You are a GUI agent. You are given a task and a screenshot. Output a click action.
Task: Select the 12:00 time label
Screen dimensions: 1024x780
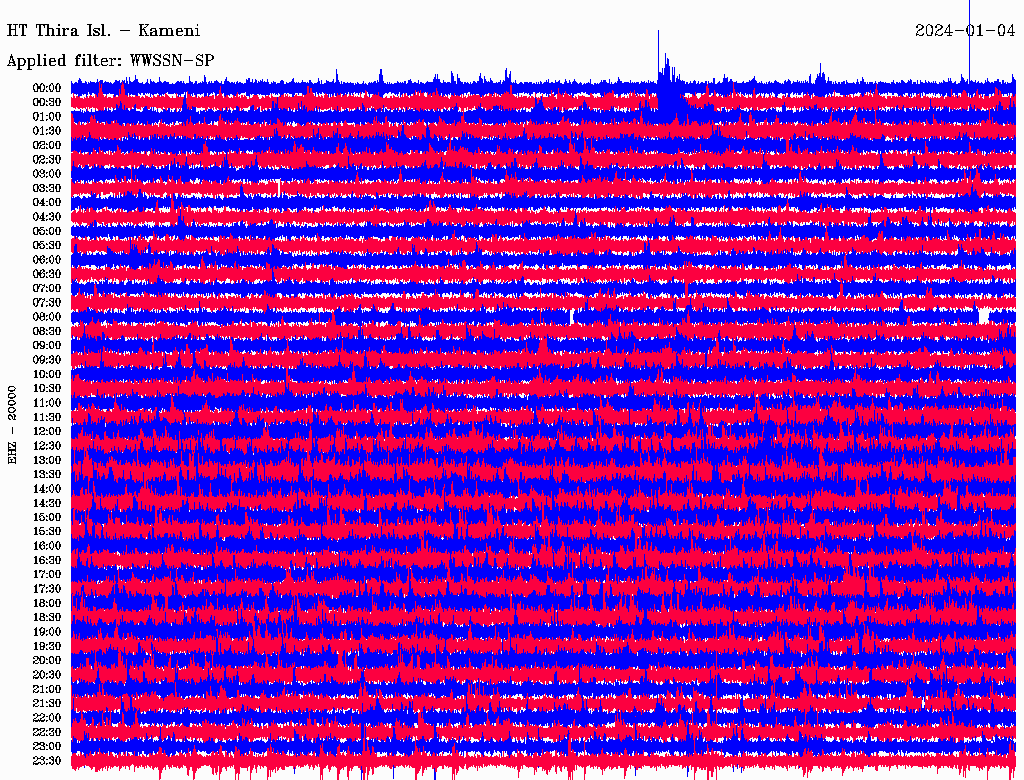coord(47,432)
